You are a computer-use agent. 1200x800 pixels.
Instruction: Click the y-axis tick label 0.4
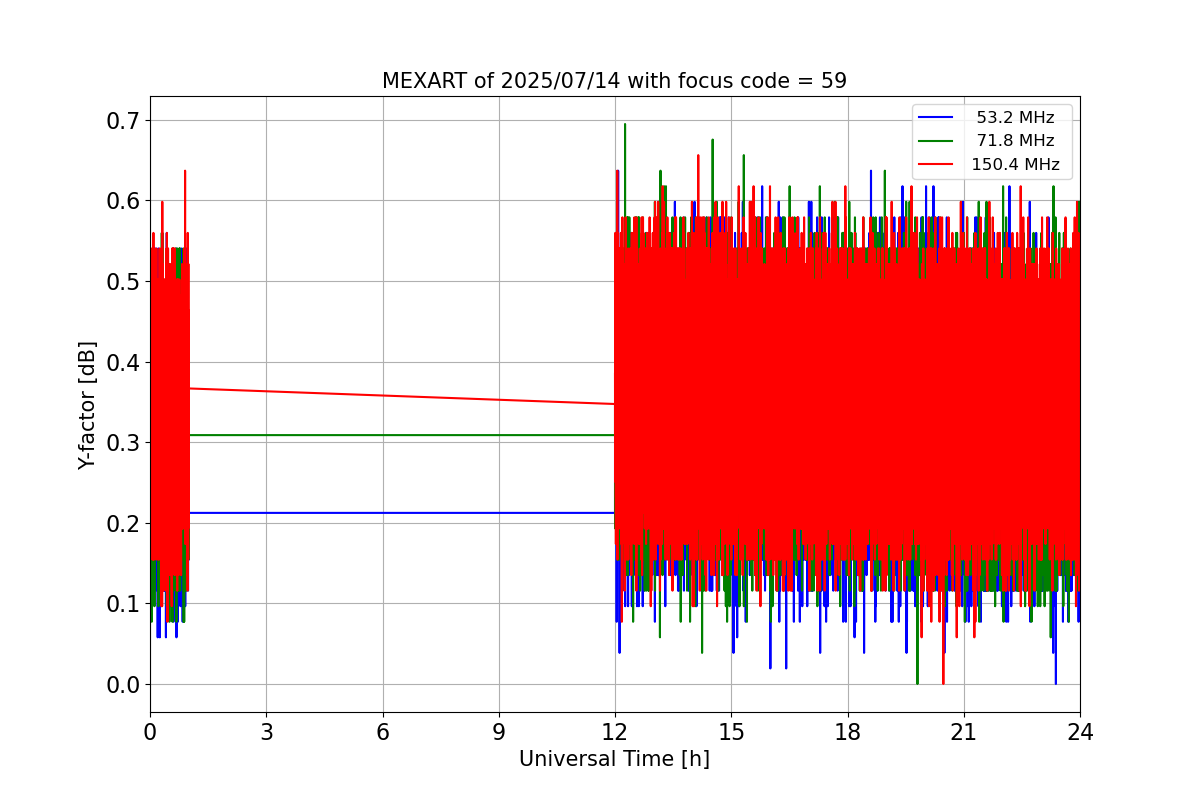(x=124, y=362)
